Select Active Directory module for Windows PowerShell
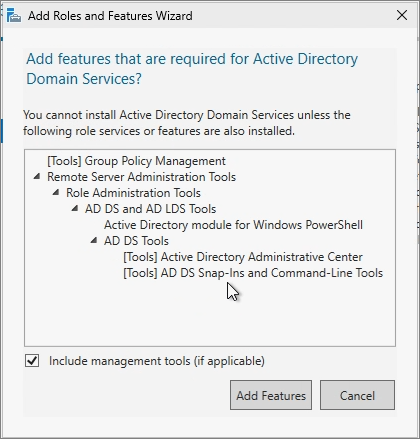Screen dimensions: 420x439 point(233,225)
